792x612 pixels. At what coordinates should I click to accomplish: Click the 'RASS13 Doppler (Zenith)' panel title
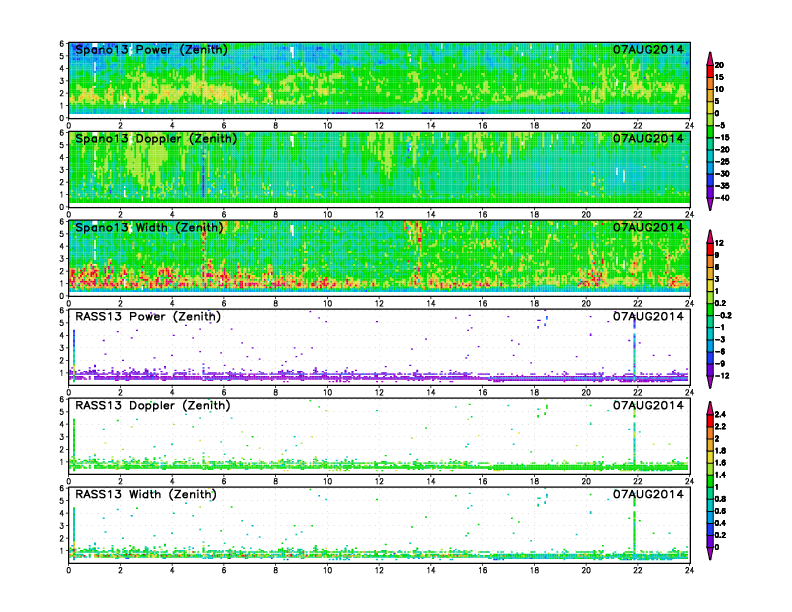coord(153,405)
